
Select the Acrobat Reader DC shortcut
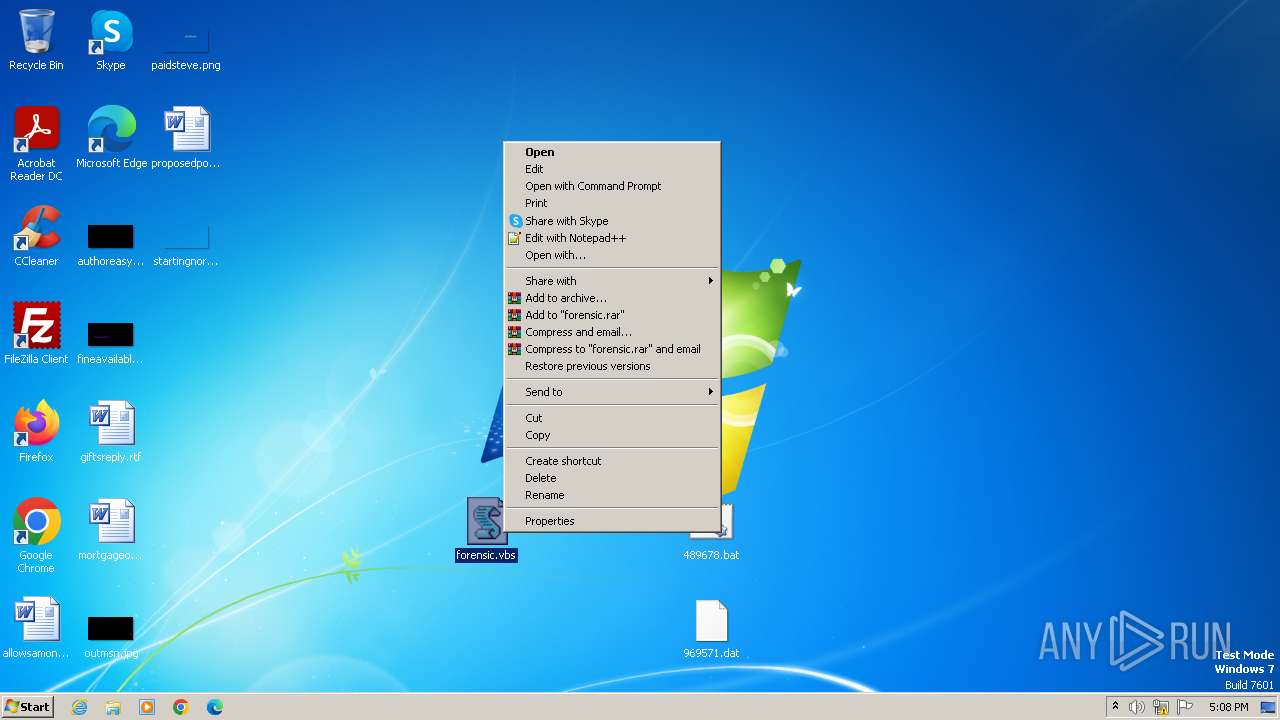pyautogui.click(x=36, y=143)
